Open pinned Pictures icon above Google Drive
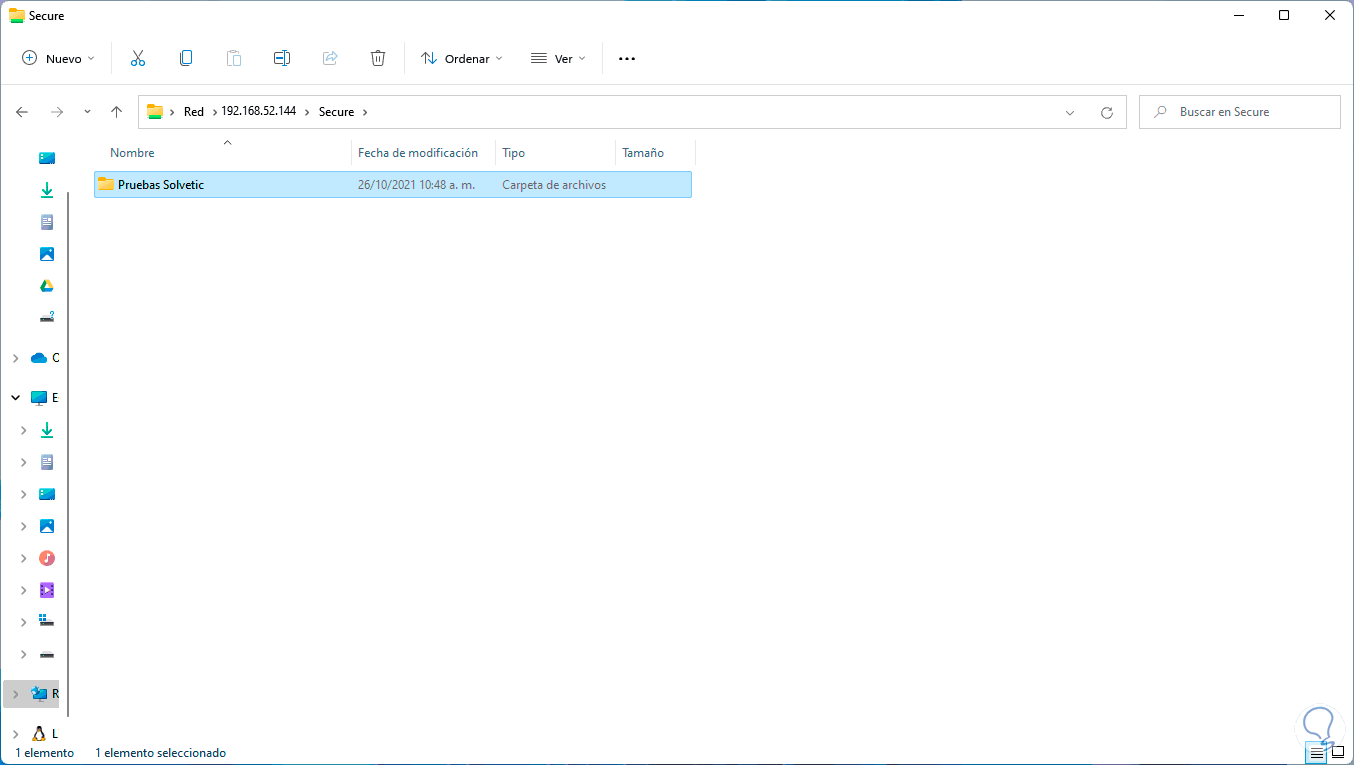Screen dimensions: 1354x765 (x=46, y=254)
